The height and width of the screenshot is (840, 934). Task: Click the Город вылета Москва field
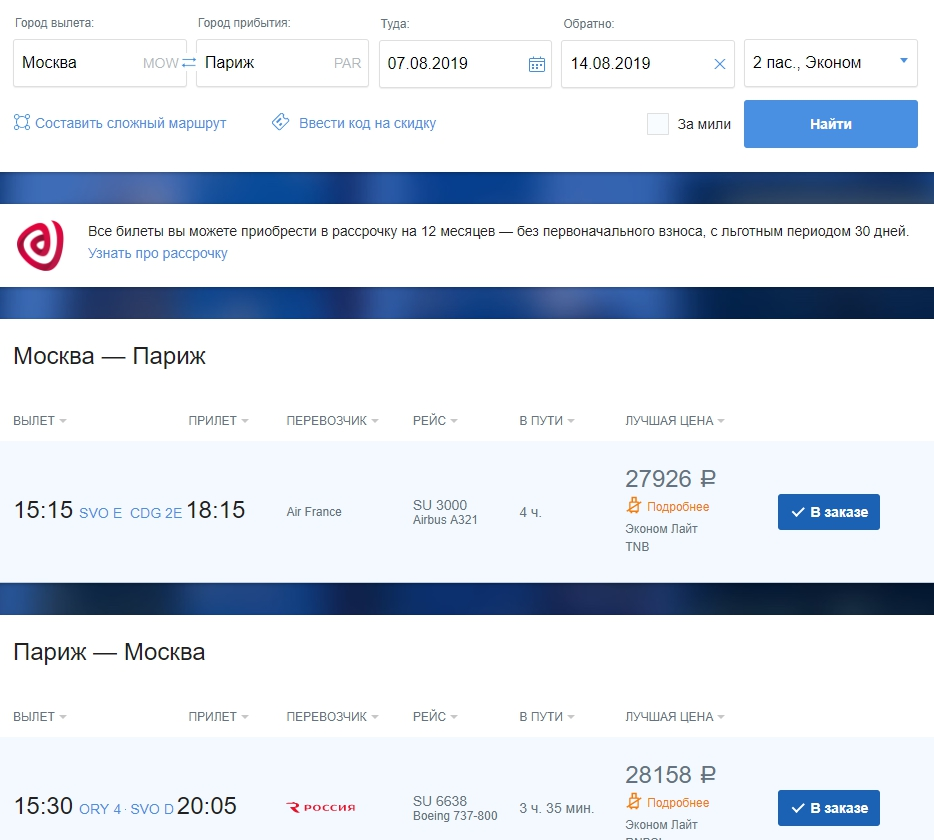click(99, 63)
